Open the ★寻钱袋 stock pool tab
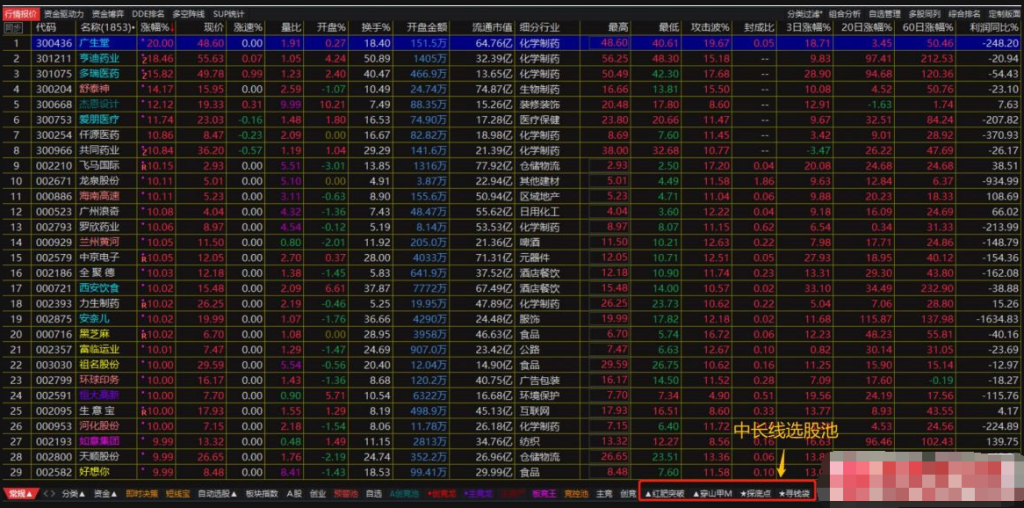The image size is (1024, 508). tap(795, 493)
